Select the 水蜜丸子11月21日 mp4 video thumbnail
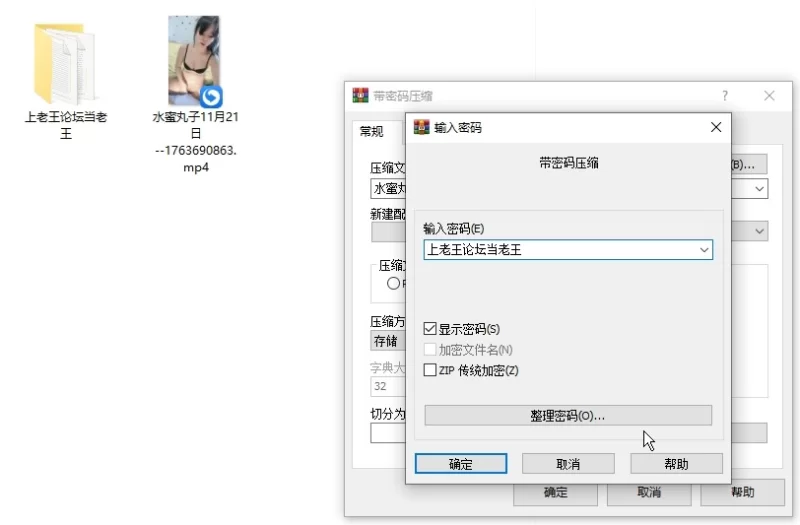The height and width of the screenshot is (525, 800). click(195, 61)
